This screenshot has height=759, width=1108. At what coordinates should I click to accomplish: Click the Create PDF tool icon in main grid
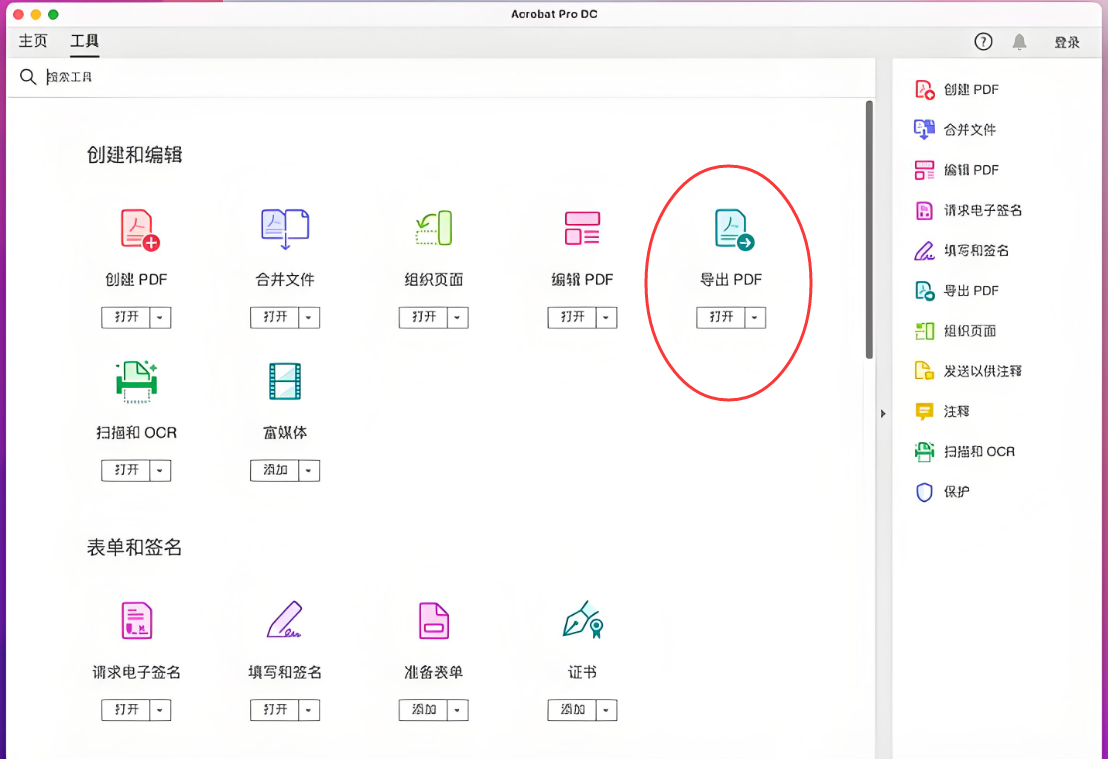pos(139,230)
